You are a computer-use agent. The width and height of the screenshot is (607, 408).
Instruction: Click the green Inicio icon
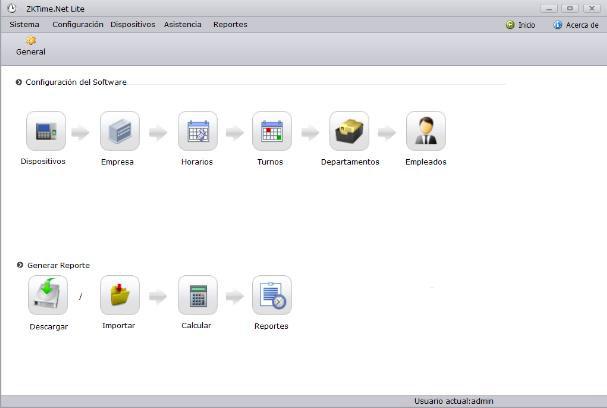pos(510,25)
